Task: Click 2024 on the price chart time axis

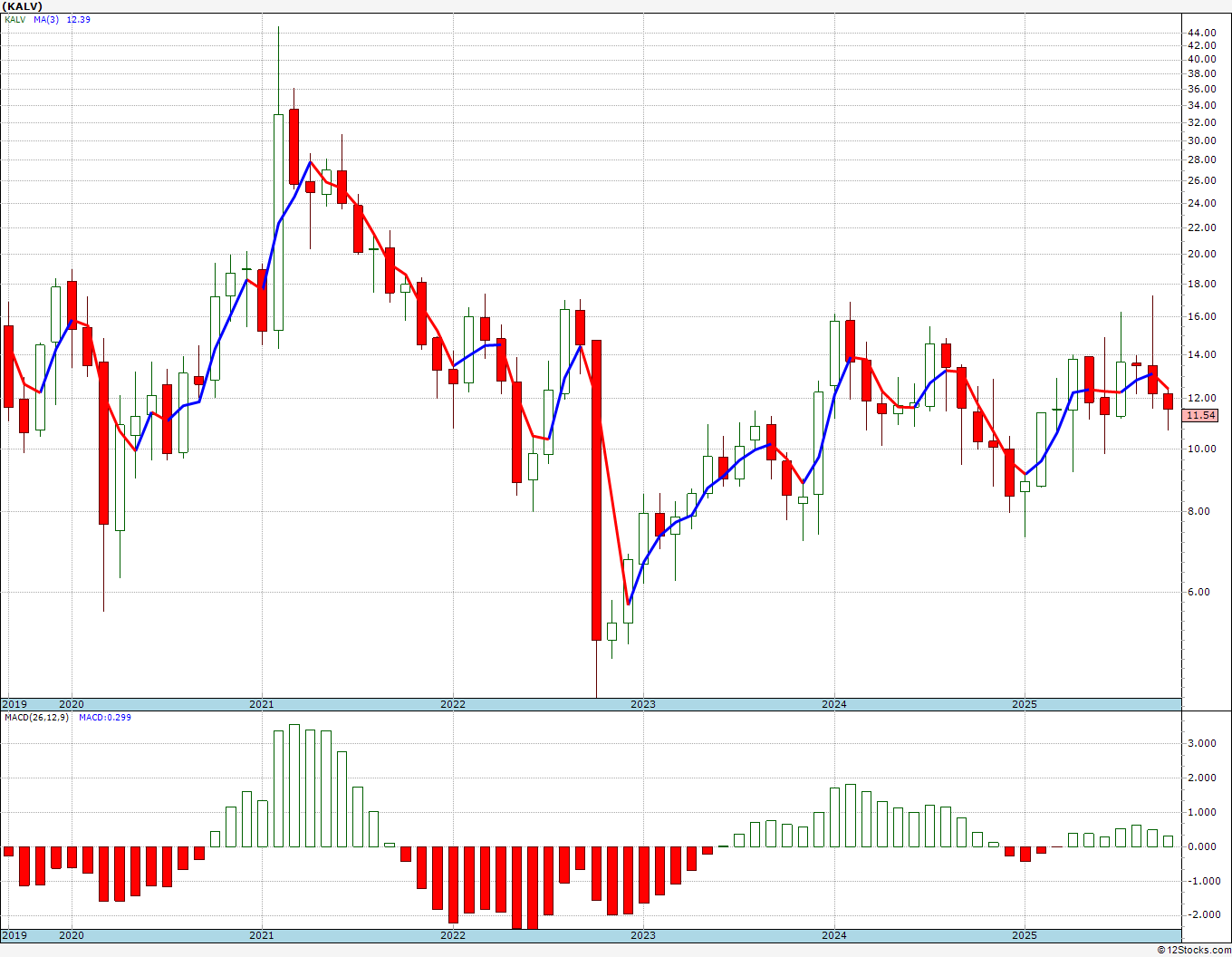Action: coord(834,704)
